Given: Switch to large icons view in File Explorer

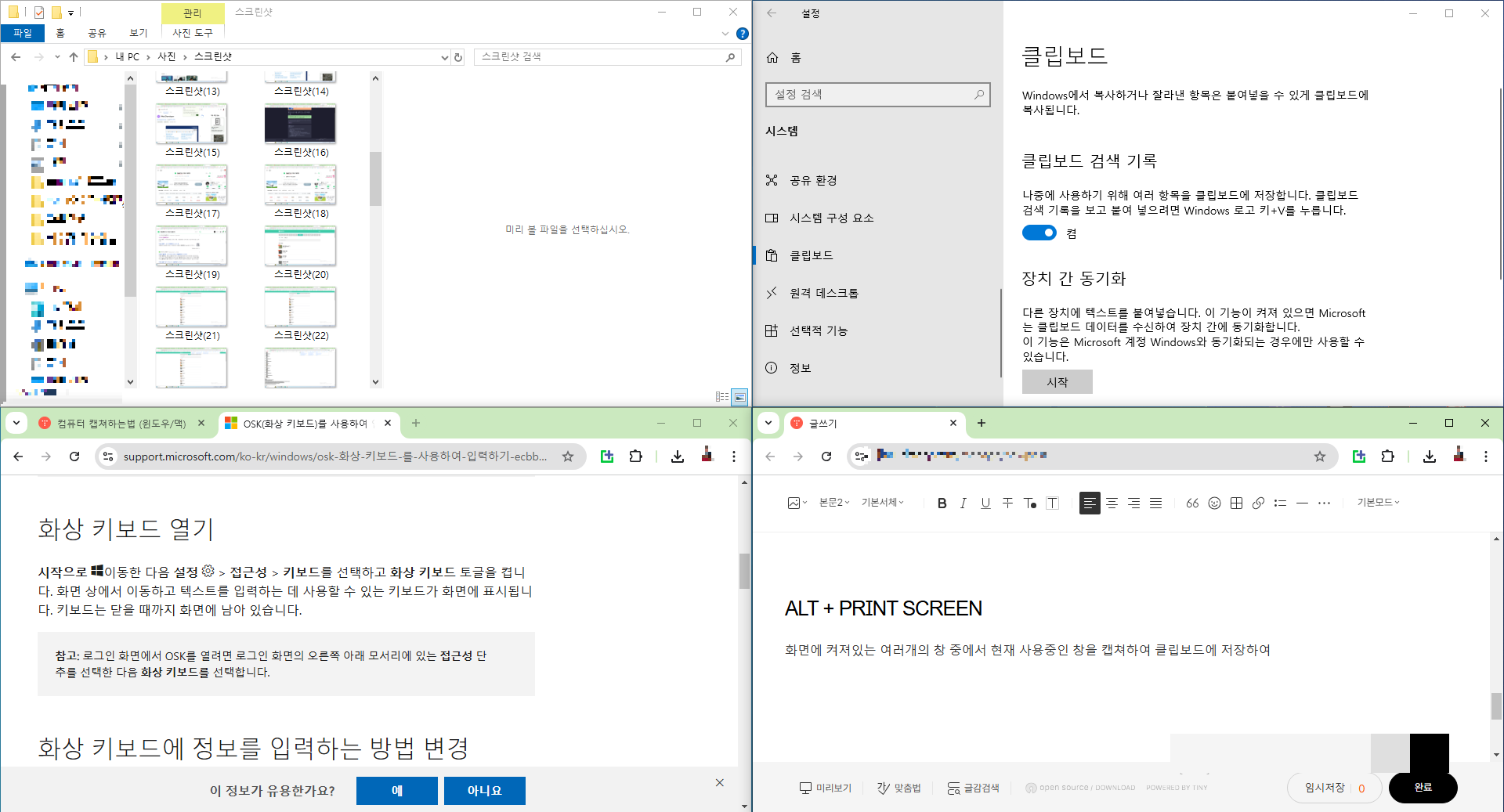Looking at the screenshot, I should point(739,397).
